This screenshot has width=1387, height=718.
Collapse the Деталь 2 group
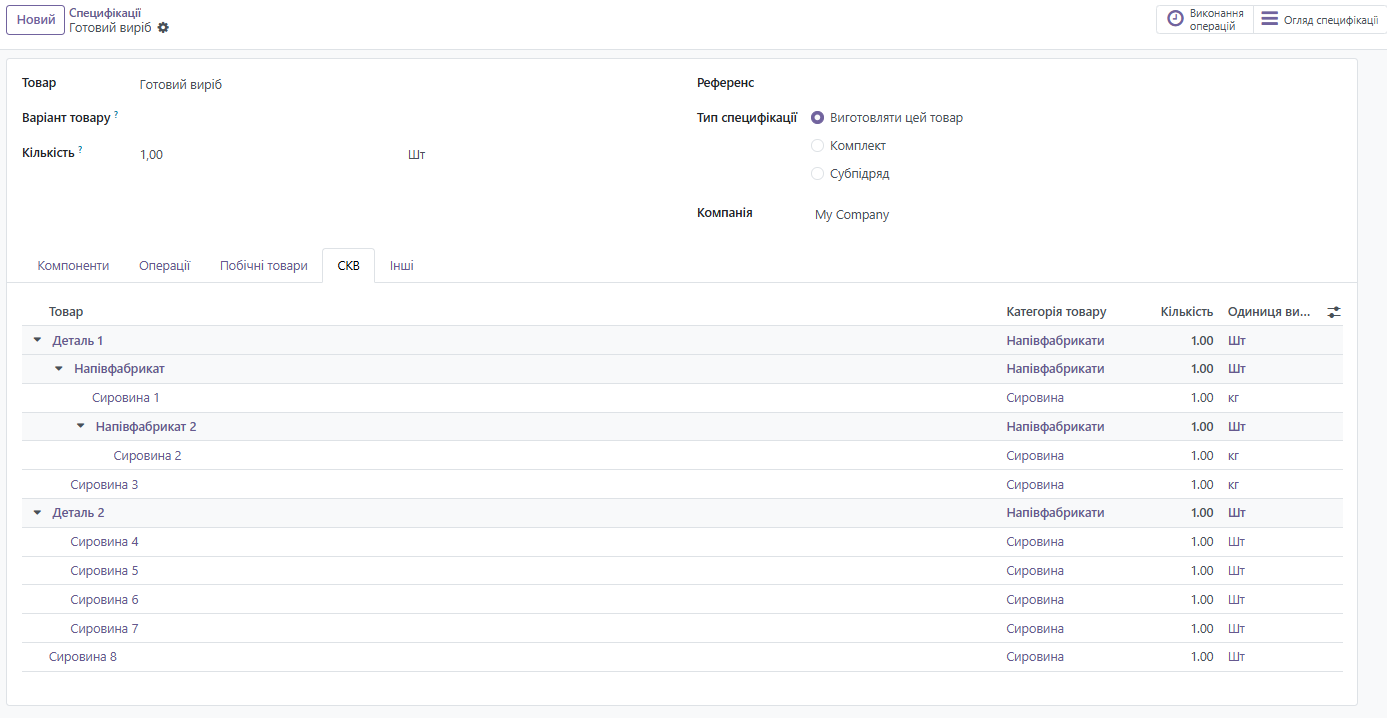pos(38,513)
